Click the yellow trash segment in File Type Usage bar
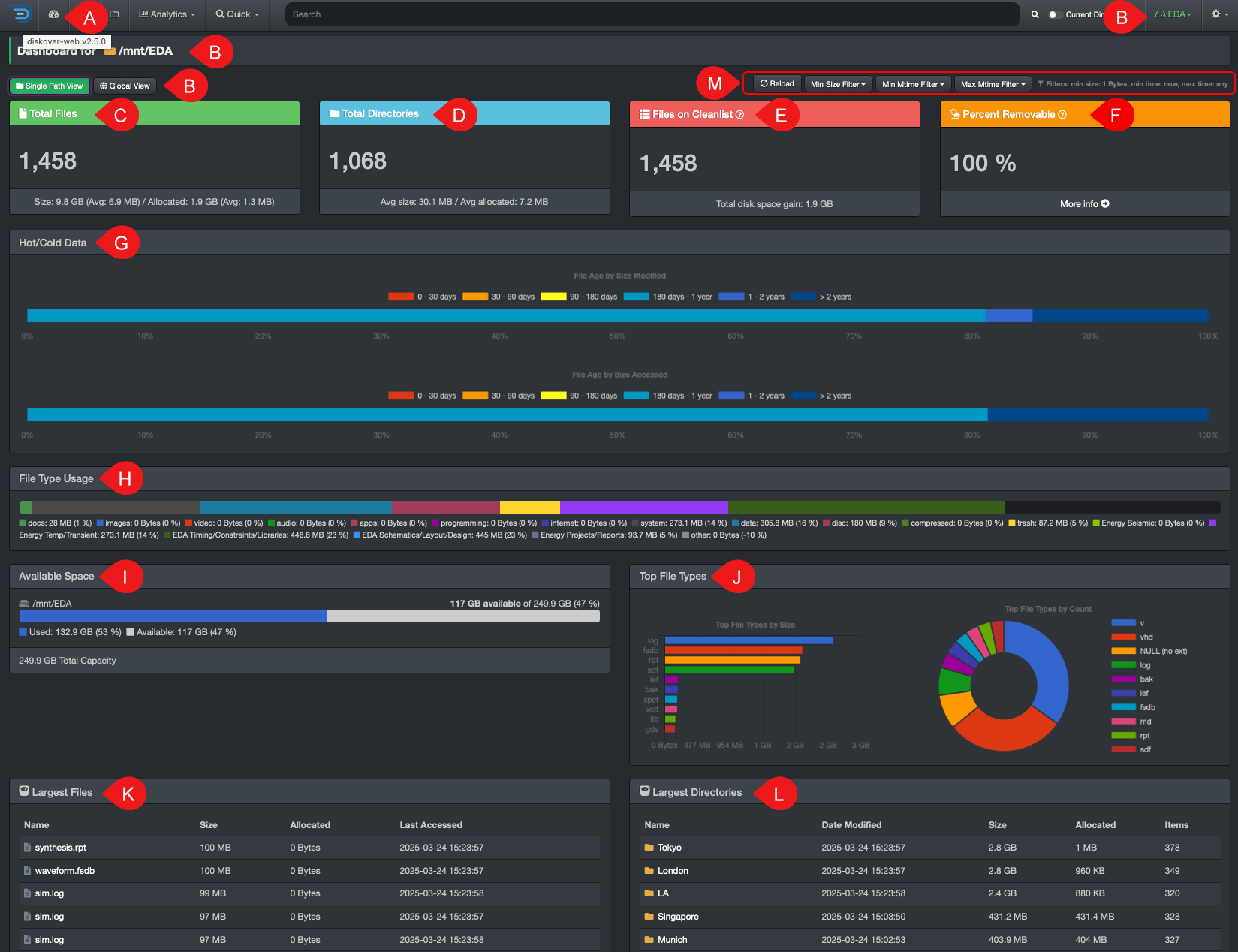This screenshot has height=952, width=1238. [x=530, y=507]
